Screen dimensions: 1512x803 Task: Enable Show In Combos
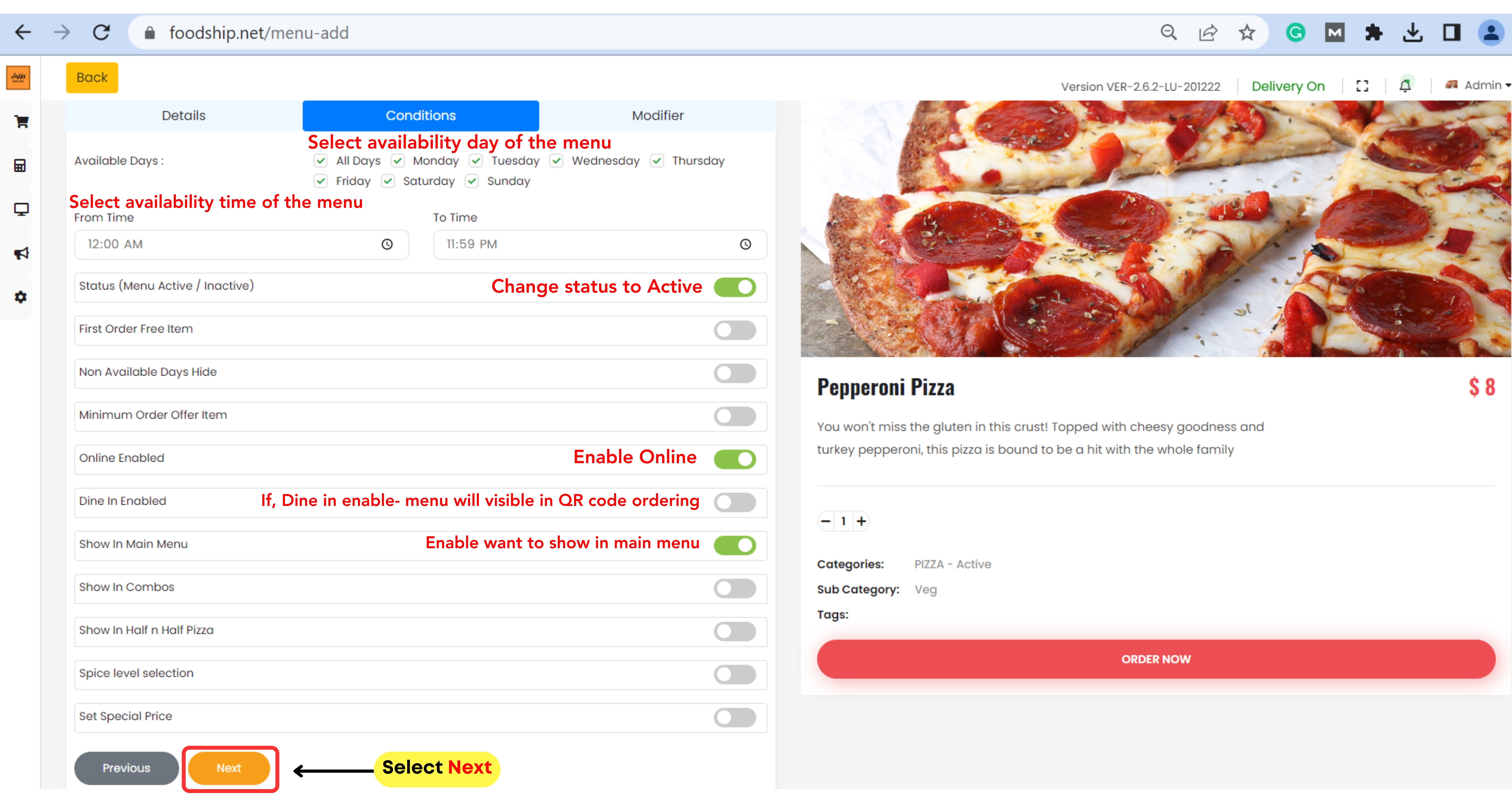click(x=735, y=589)
